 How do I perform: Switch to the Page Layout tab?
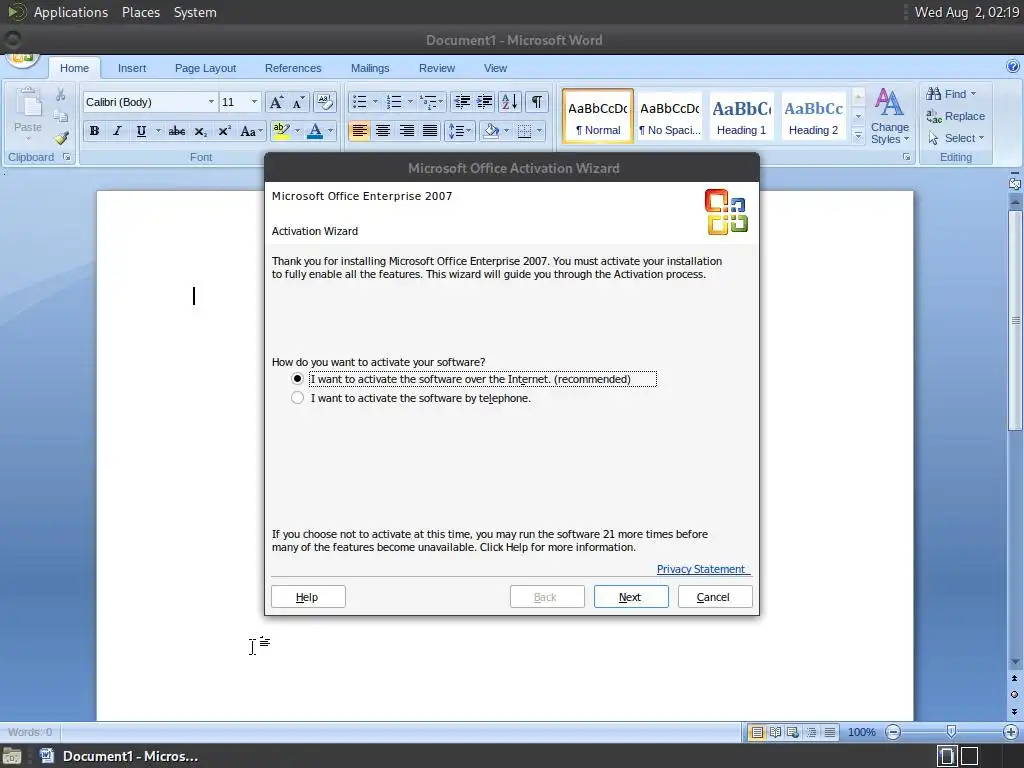coord(206,68)
